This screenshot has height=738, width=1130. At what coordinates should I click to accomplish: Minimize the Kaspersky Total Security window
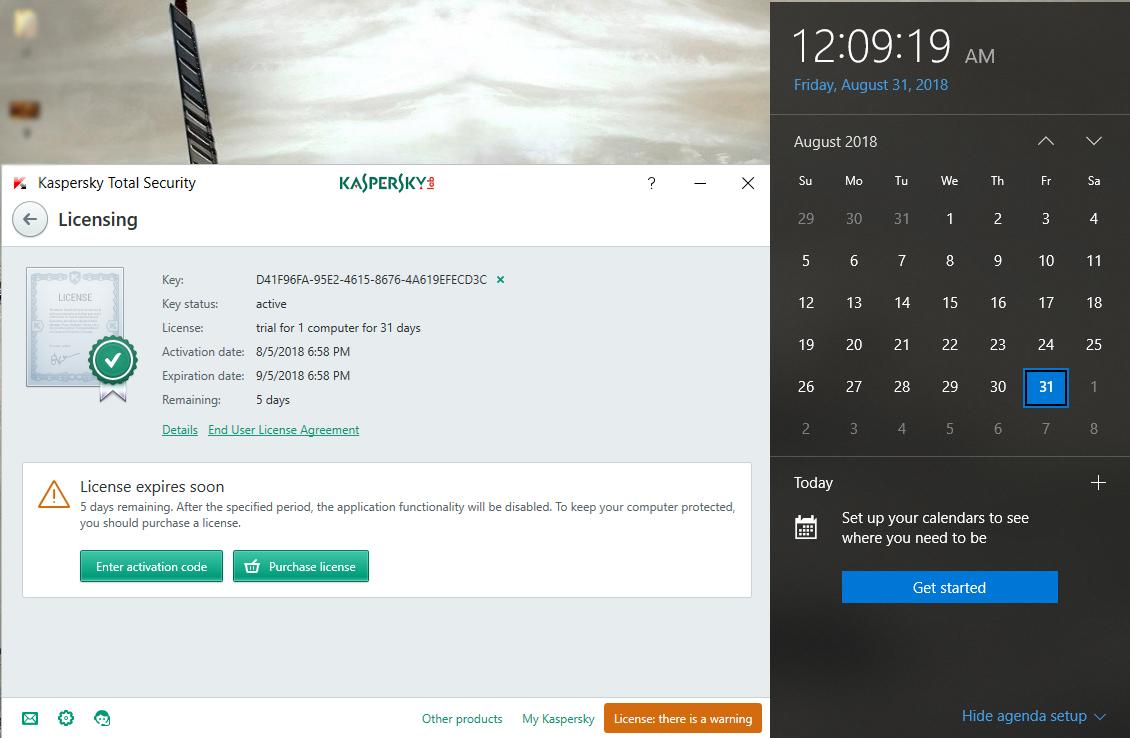pyautogui.click(x=700, y=183)
